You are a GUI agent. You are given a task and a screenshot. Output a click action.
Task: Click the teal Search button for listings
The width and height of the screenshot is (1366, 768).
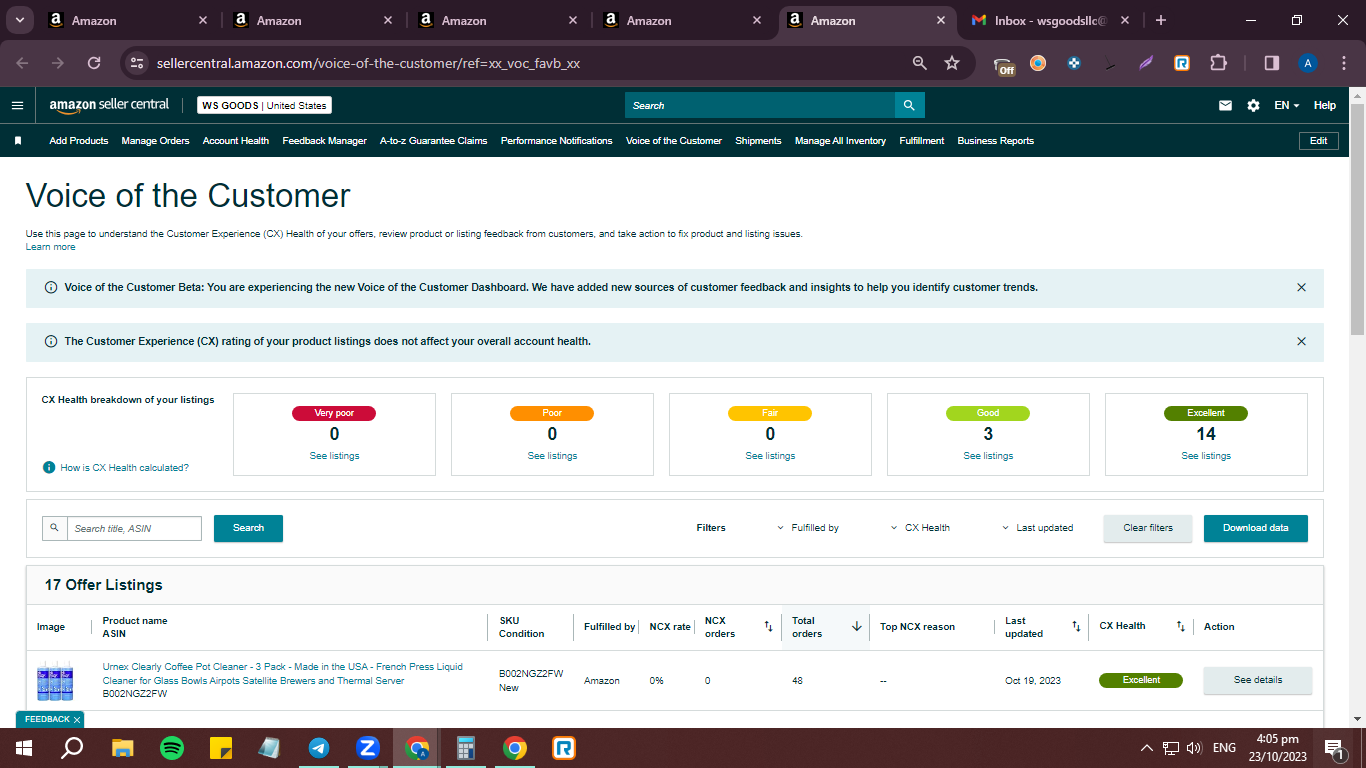(248, 528)
